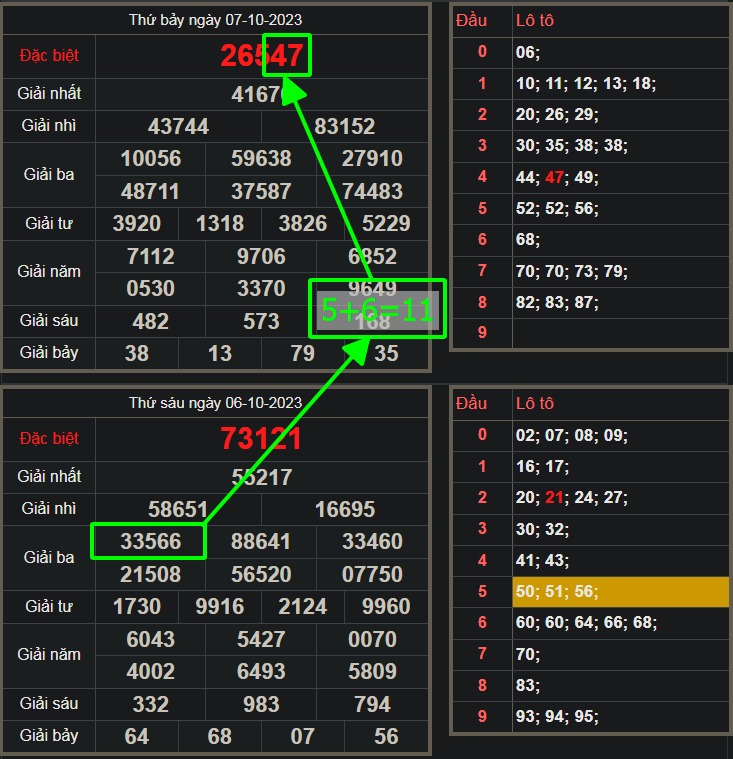Select the special prize number 73121
This screenshot has width=733, height=759.
pyautogui.click(x=261, y=438)
